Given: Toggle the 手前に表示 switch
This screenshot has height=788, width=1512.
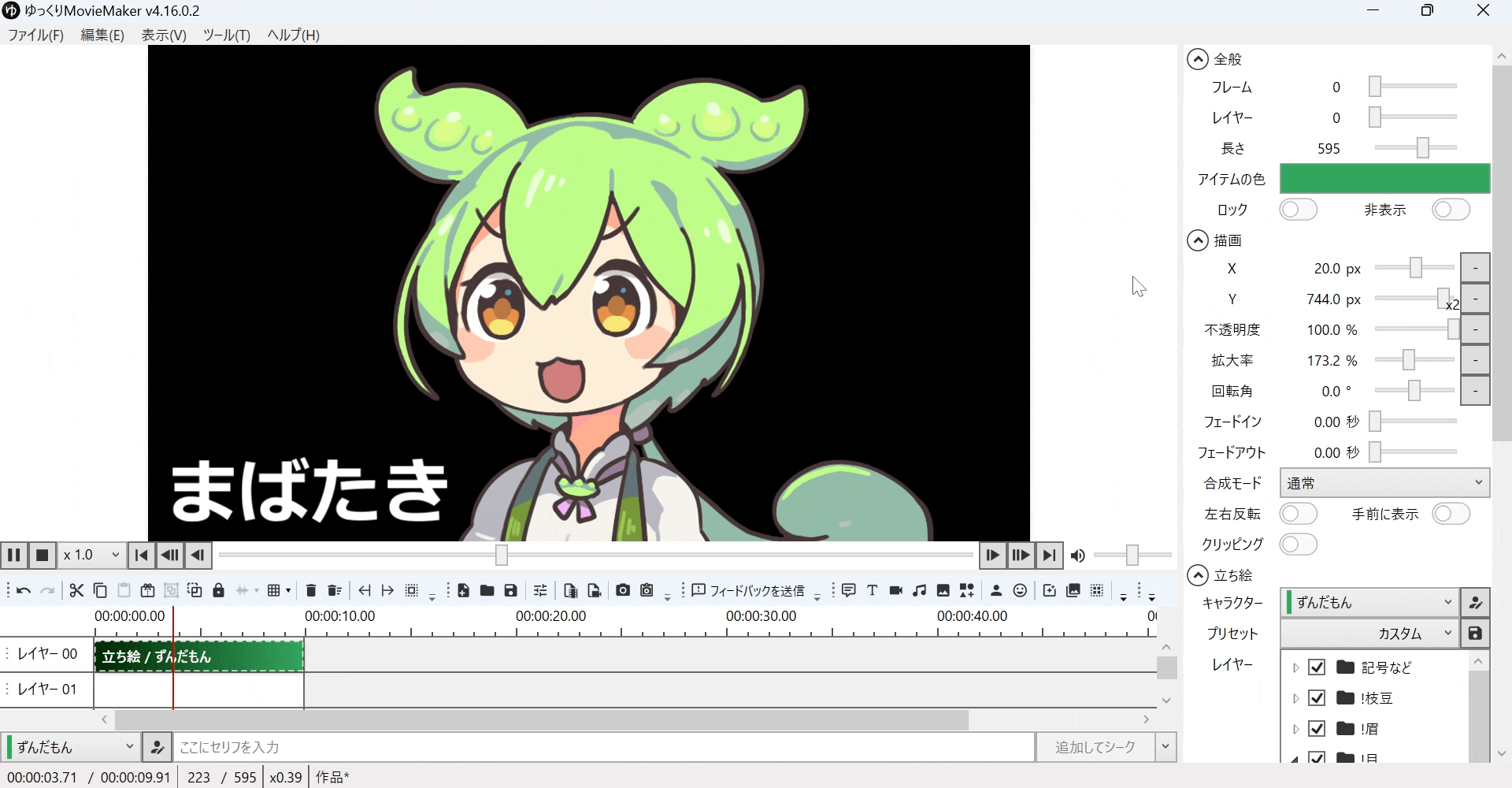Looking at the screenshot, I should pos(1451,514).
